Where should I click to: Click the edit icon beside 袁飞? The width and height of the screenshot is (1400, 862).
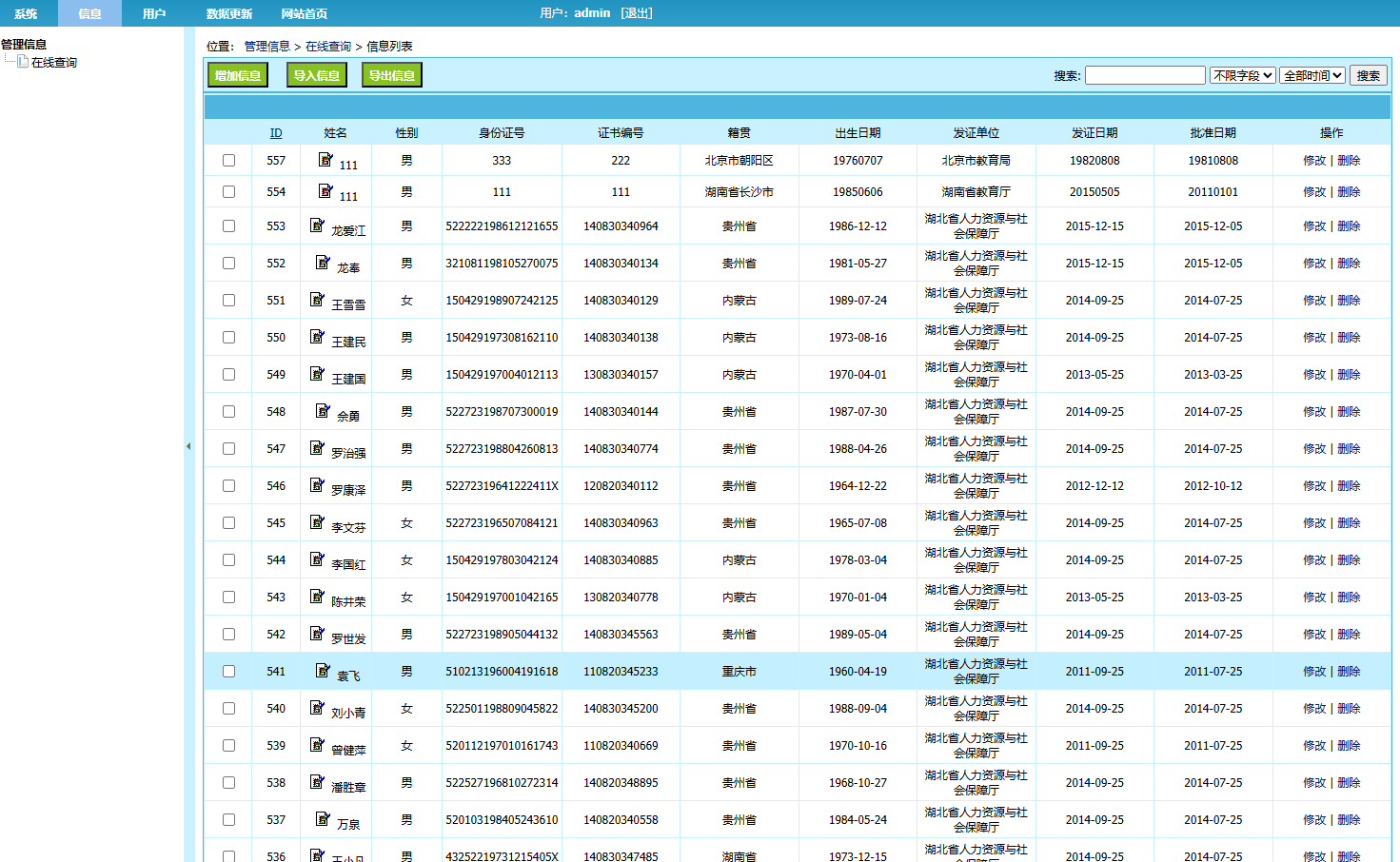tap(324, 671)
